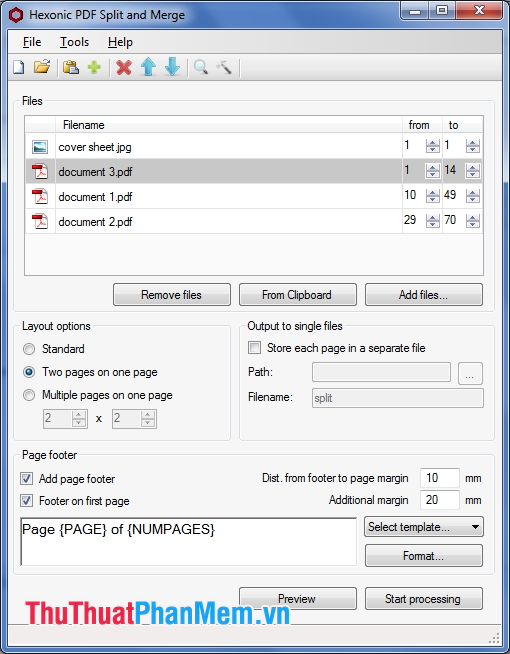Click the New document toolbar icon
Image resolution: width=510 pixels, height=654 pixels.
click(19, 67)
